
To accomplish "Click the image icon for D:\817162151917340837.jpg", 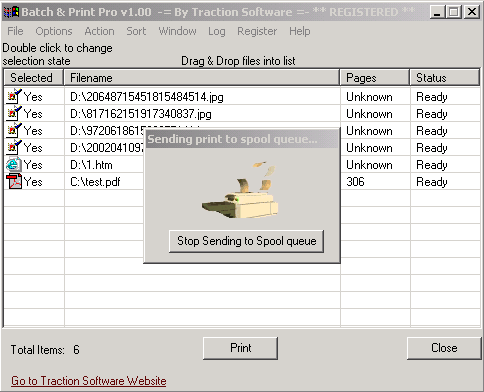I will (x=14, y=113).
